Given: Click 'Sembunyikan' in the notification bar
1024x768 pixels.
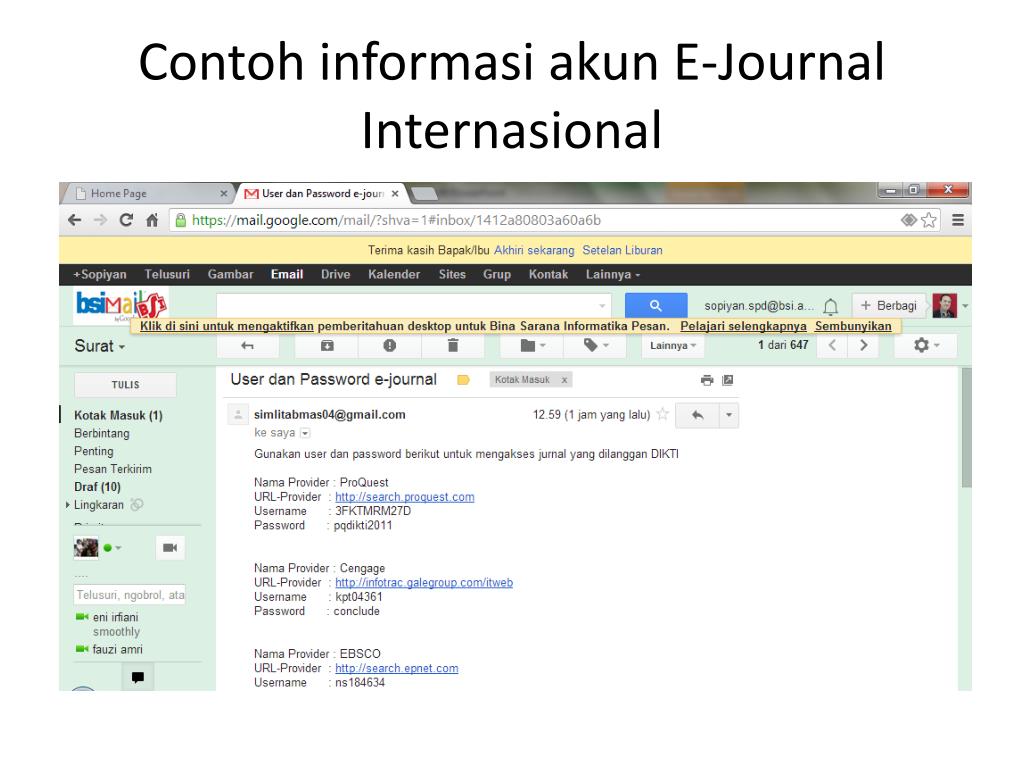Looking at the screenshot, I should pyautogui.click(x=853, y=326).
